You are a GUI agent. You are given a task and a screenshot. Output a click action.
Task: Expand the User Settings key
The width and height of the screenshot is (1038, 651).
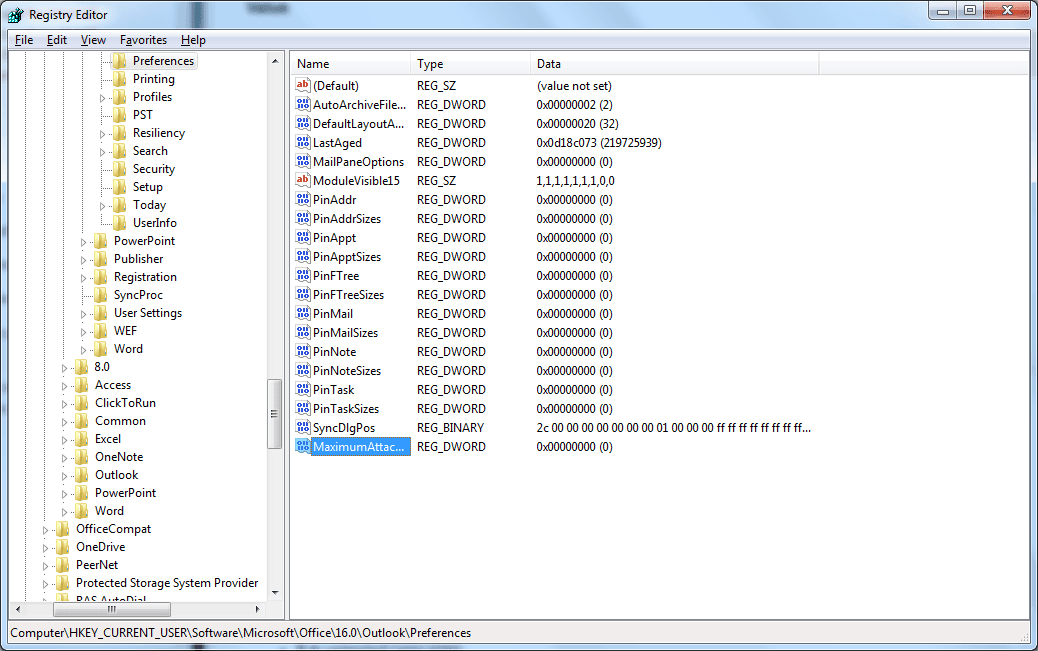83,314
